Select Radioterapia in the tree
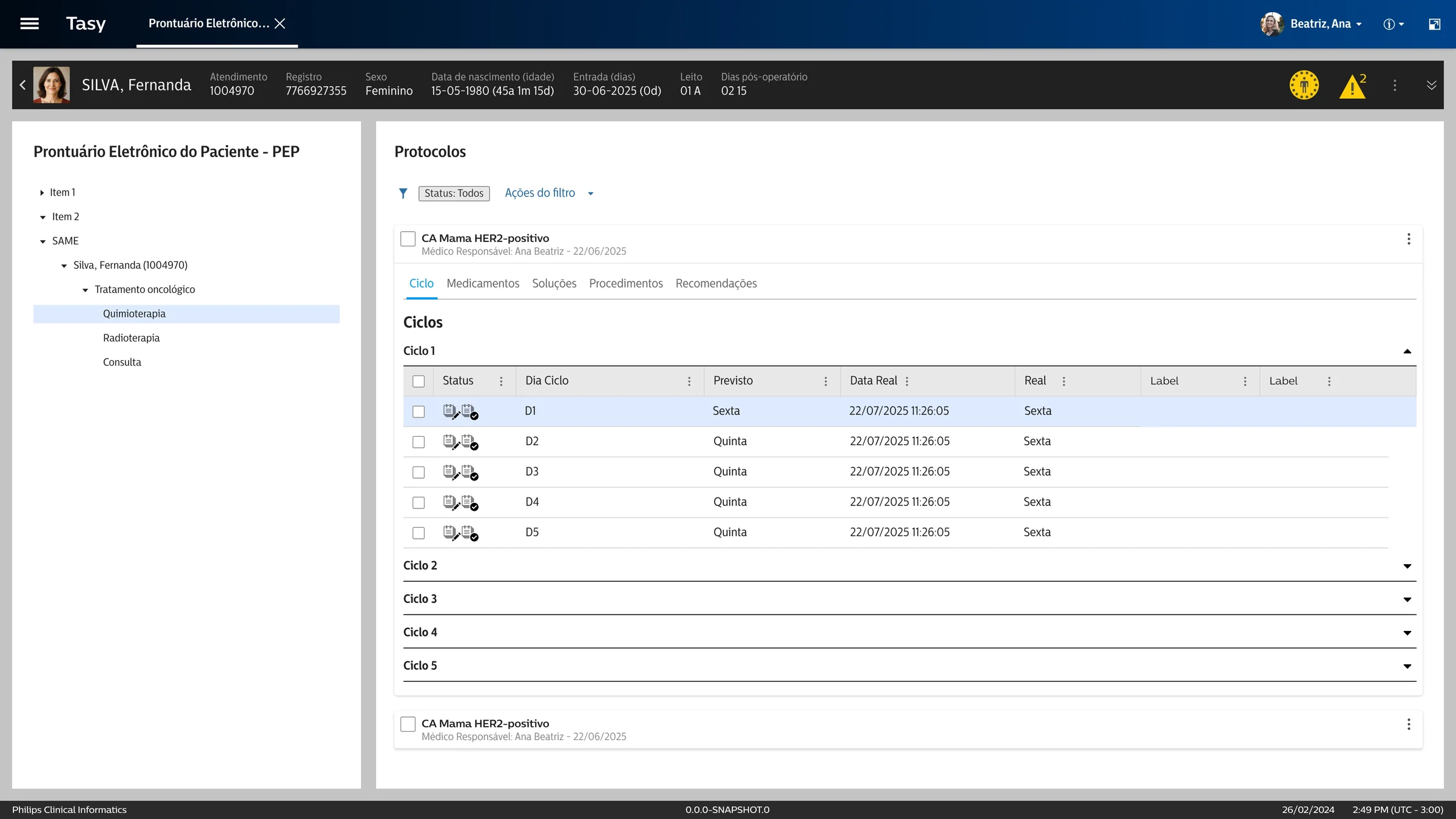The width and height of the screenshot is (1456, 819). (x=131, y=338)
